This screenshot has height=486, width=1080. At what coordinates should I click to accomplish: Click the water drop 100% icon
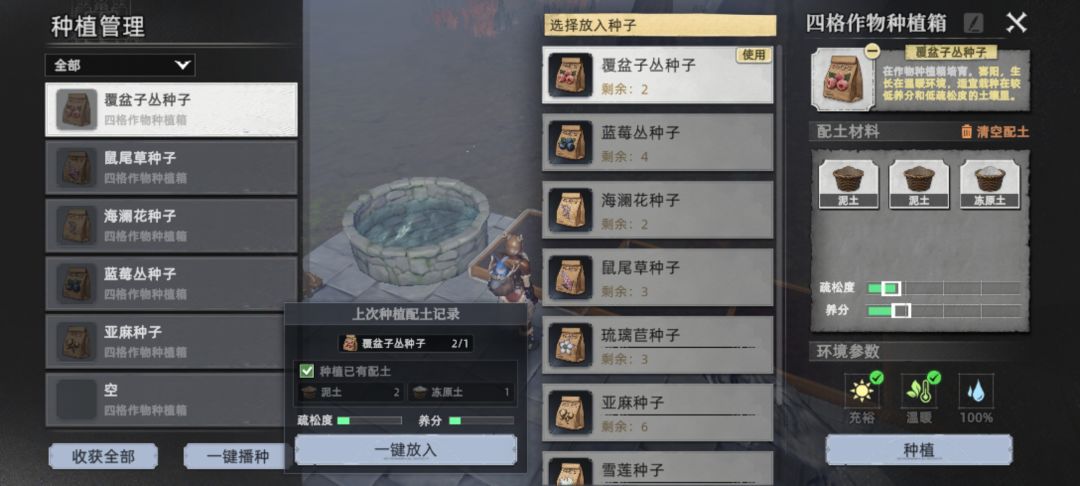[x=975, y=390]
